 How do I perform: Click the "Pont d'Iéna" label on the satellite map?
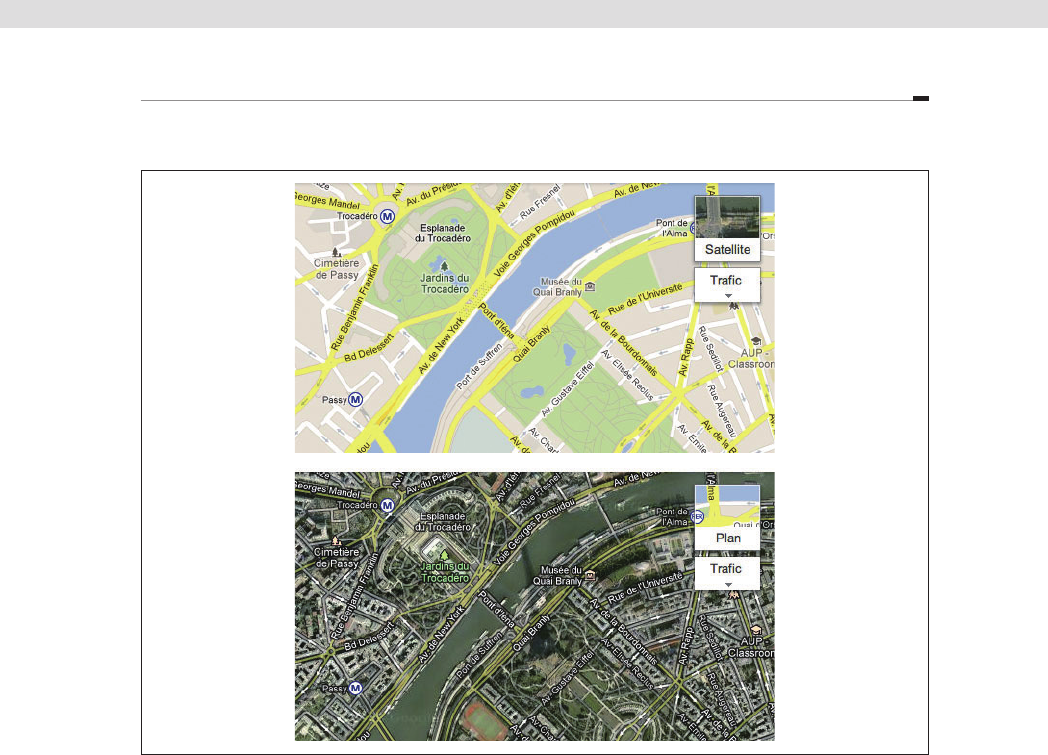click(497, 610)
